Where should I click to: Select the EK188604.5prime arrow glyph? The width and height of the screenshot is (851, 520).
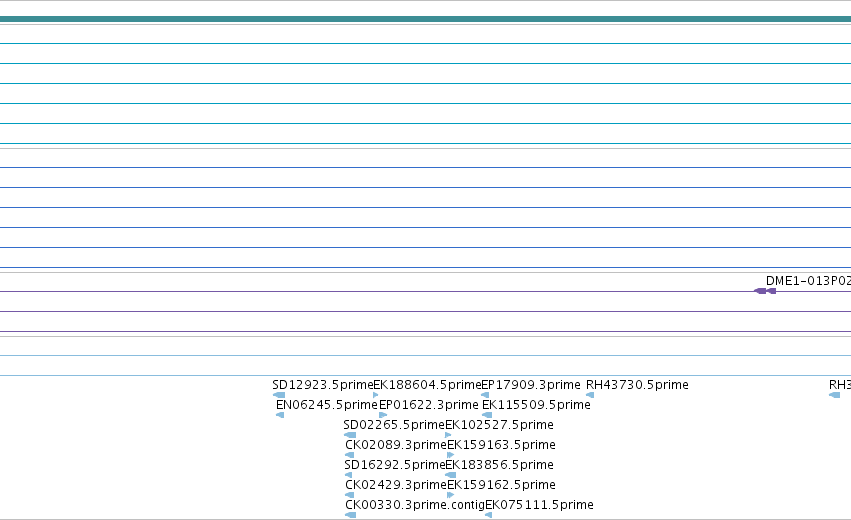pos(376,395)
